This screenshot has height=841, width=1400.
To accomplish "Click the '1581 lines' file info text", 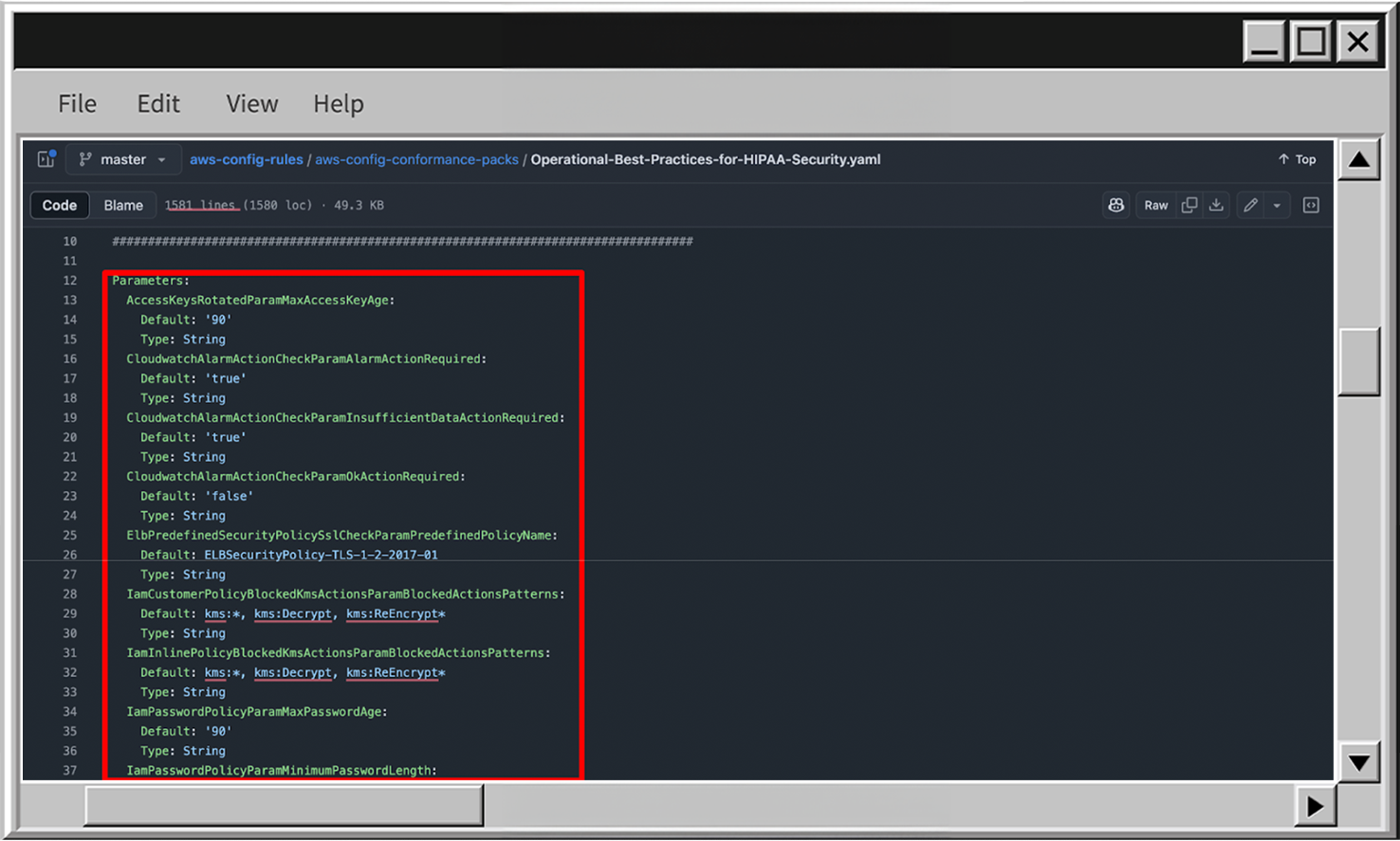I will [x=200, y=205].
